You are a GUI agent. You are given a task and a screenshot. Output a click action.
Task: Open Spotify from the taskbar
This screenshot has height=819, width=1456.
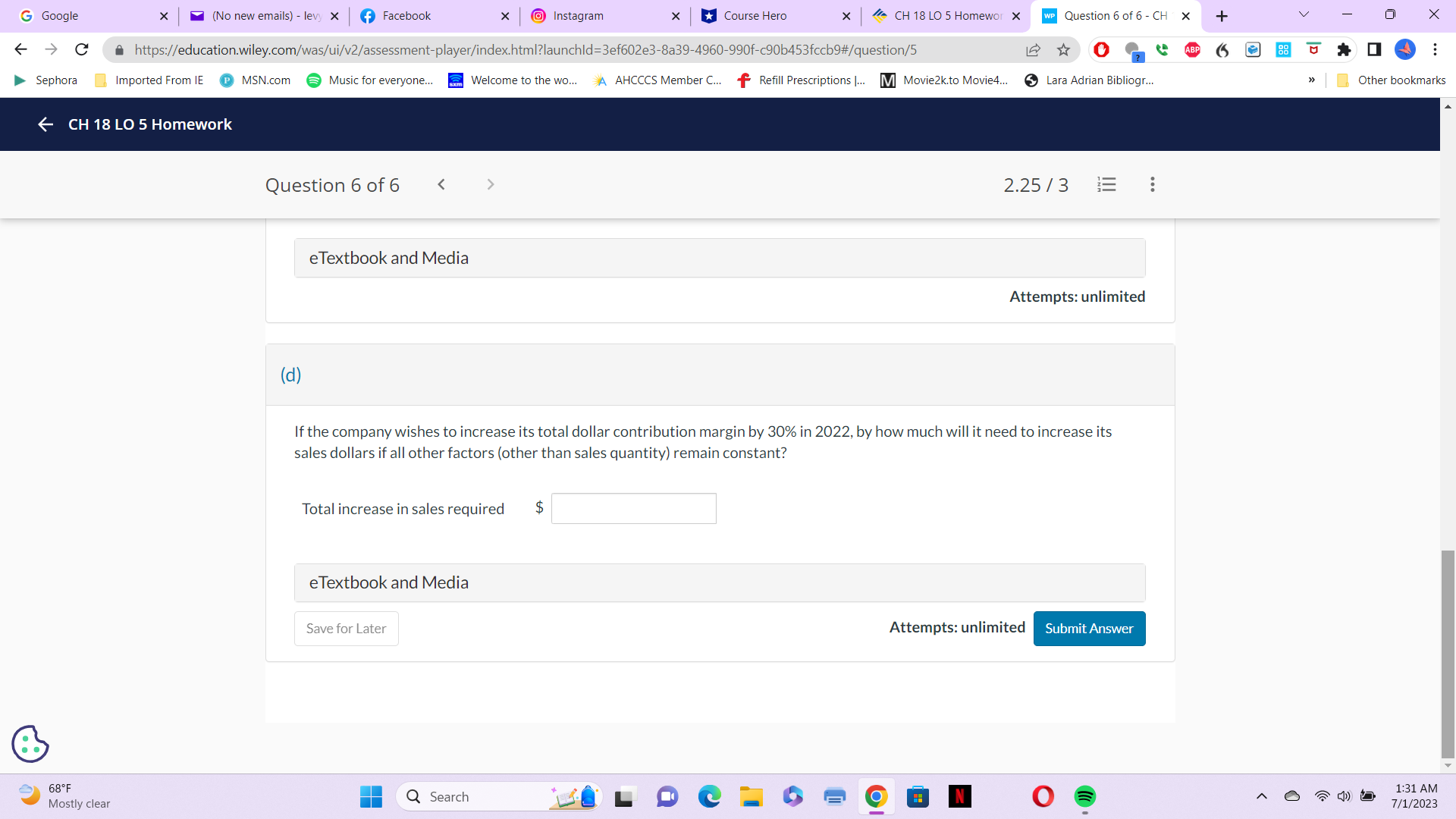coord(1084,796)
